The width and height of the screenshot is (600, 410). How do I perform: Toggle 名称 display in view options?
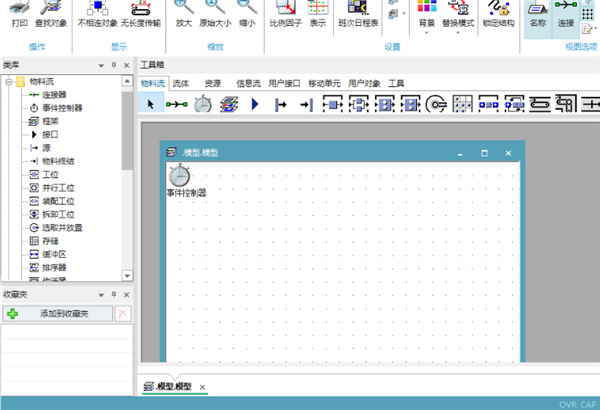[x=538, y=12]
